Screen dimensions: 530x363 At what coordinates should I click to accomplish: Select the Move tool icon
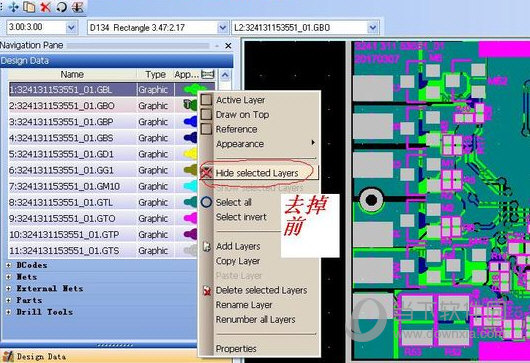13,7
